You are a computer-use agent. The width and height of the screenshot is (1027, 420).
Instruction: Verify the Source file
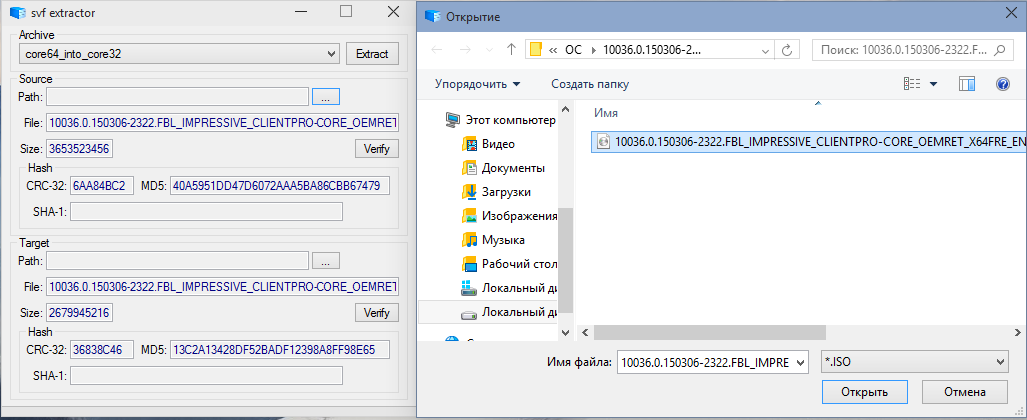pos(377,149)
